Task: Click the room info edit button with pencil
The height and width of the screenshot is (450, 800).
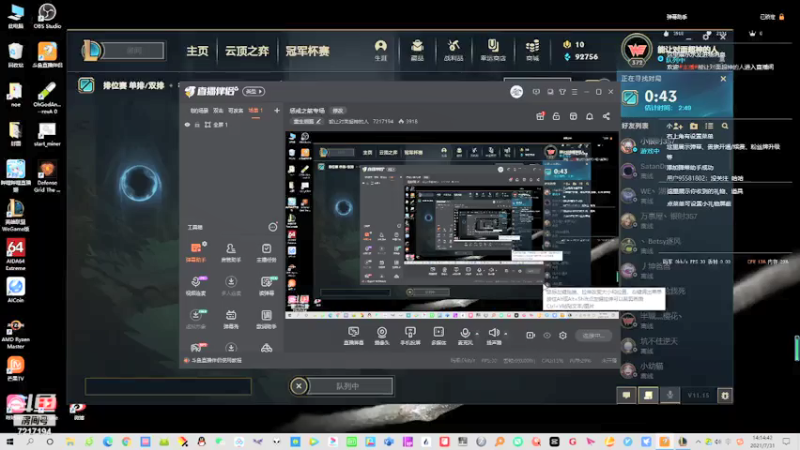Action: tap(307, 121)
